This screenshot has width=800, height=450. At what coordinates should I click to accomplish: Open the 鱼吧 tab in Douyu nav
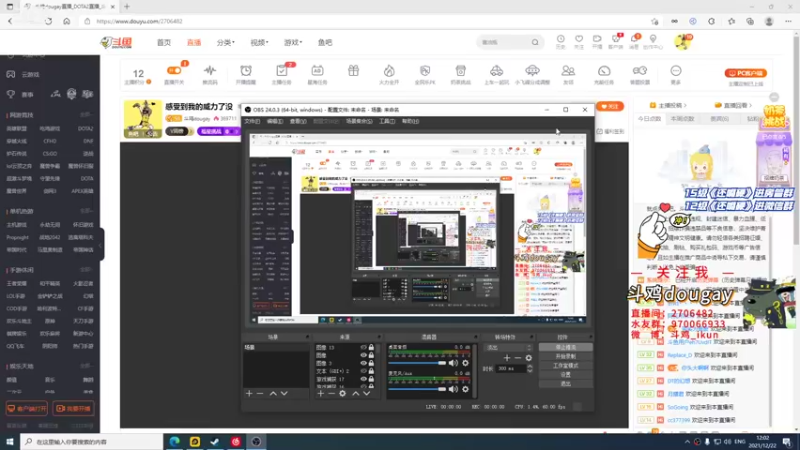tap(325, 42)
